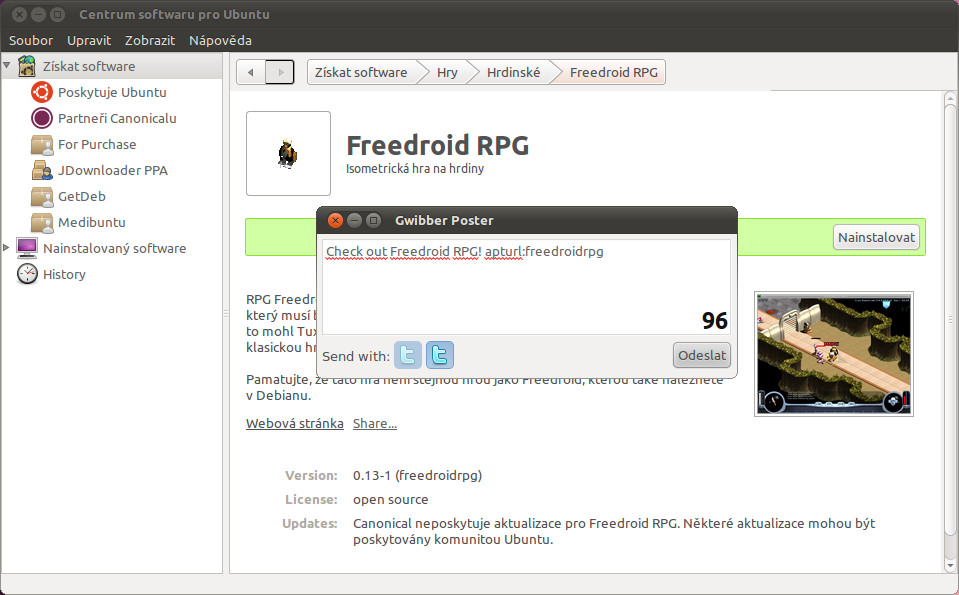Viewport: 959px width, 595px height.
Task: Open the Webová stránka link
Action: [x=295, y=423]
